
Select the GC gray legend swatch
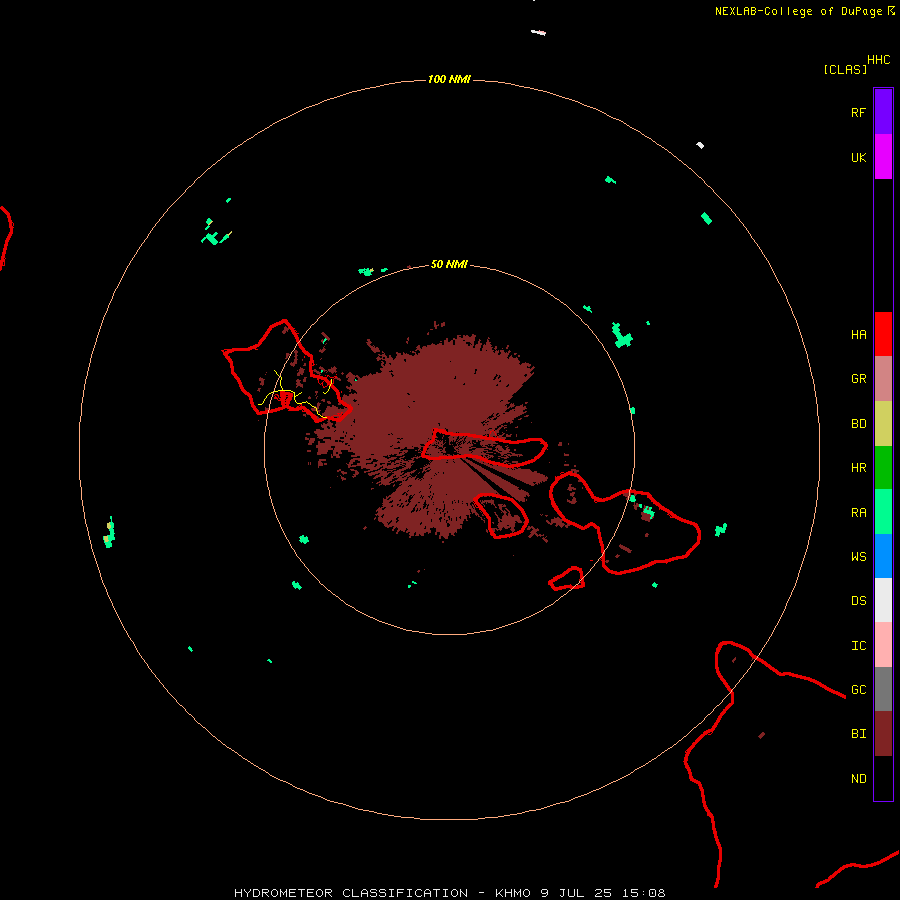coord(883,689)
